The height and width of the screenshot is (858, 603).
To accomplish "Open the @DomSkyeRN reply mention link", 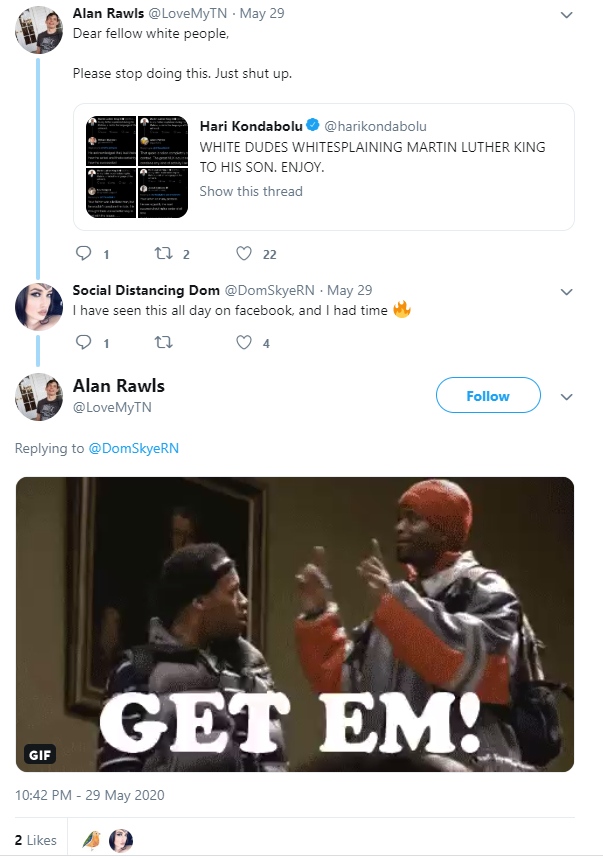I will [x=134, y=448].
